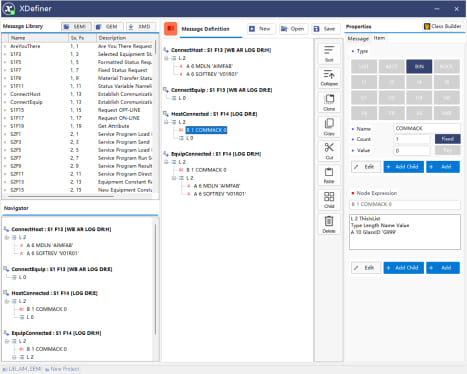The width and height of the screenshot is (467, 374).
Task: Copy the selected item with the Copy icon
Action: [x=329, y=127]
